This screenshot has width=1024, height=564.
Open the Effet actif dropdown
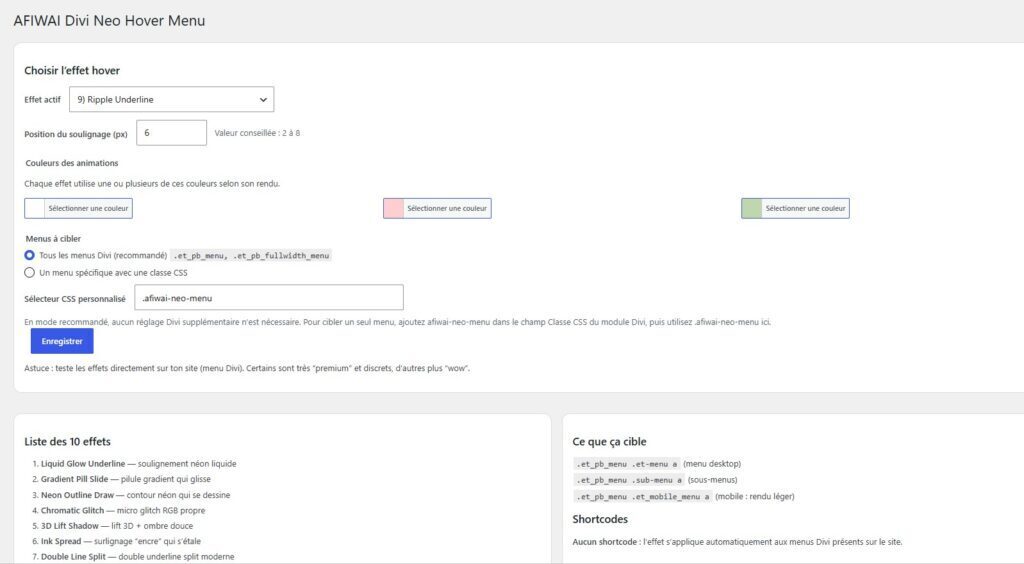pos(171,99)
